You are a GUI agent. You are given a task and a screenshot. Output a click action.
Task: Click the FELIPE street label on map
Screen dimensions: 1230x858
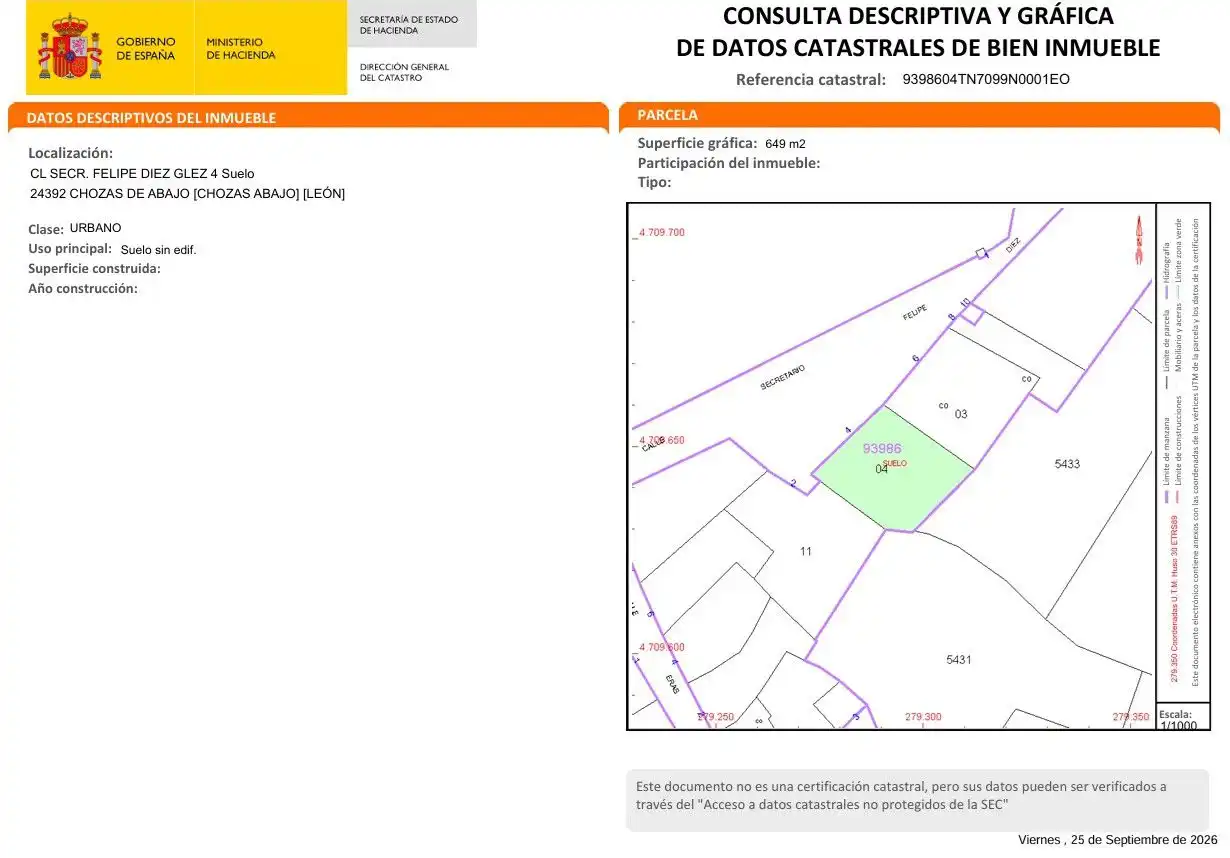coord(915,313)
